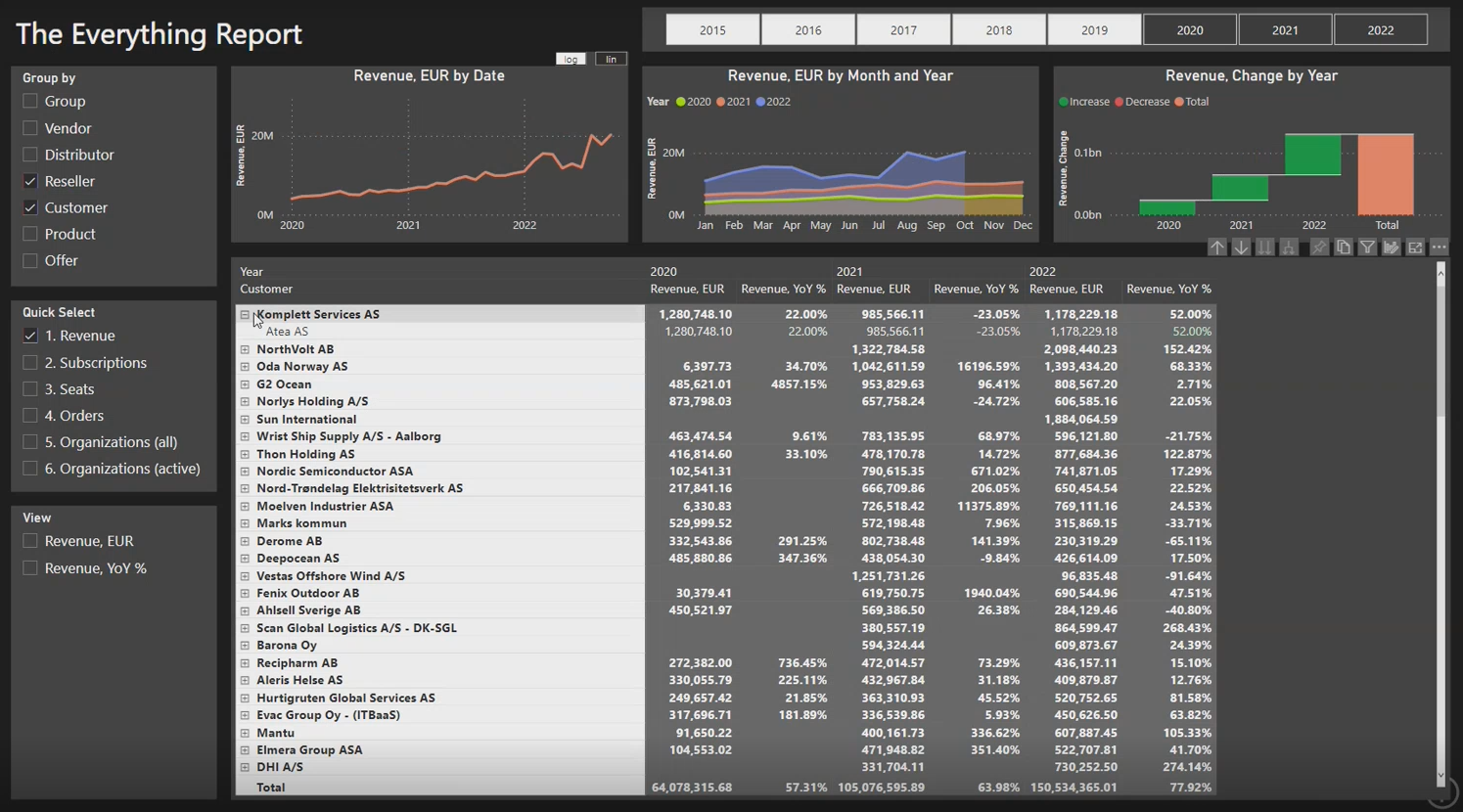
Task: Expand Oda Norway AS row
Action: 245,367
